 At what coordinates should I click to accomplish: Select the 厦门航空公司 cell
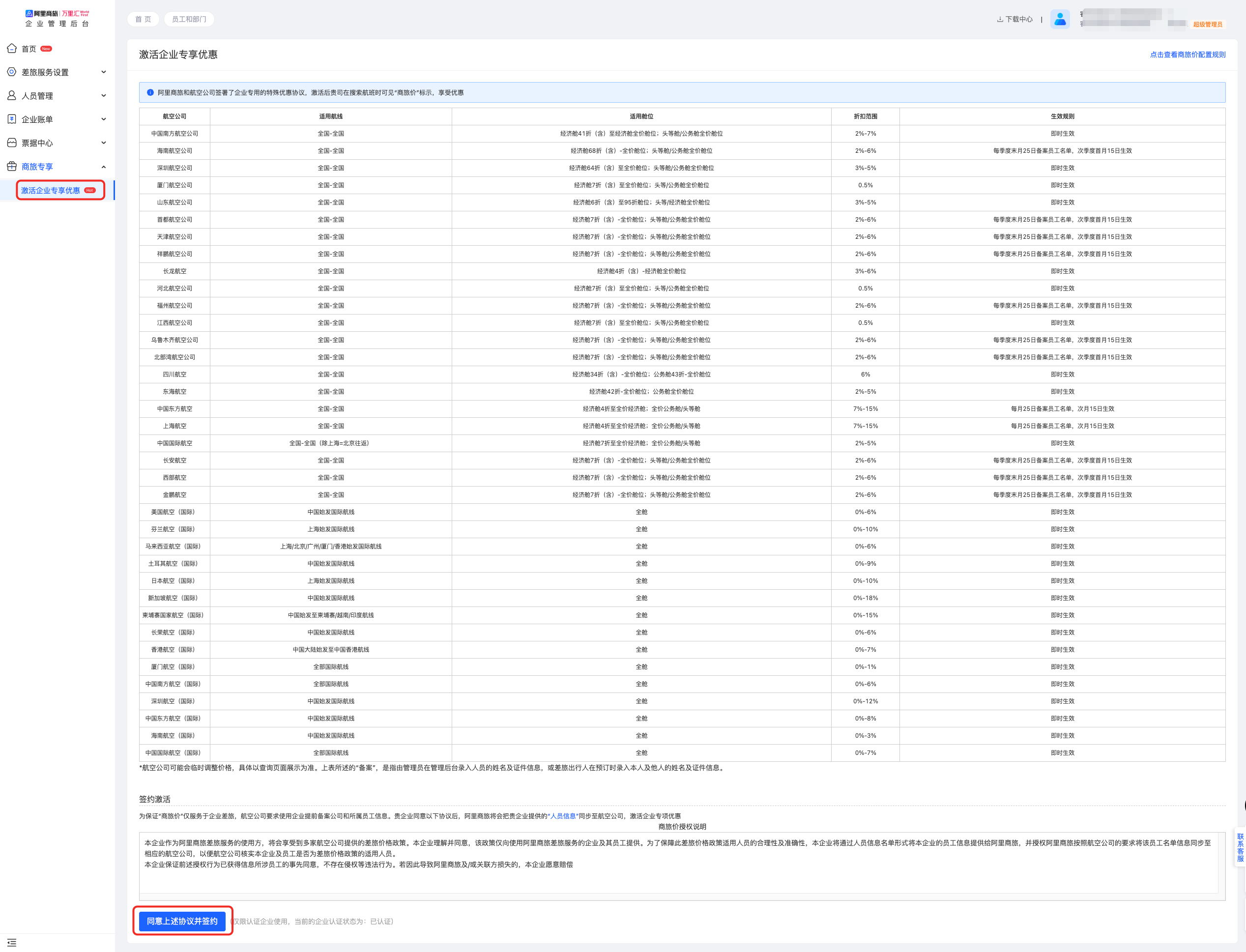point(174,185)
